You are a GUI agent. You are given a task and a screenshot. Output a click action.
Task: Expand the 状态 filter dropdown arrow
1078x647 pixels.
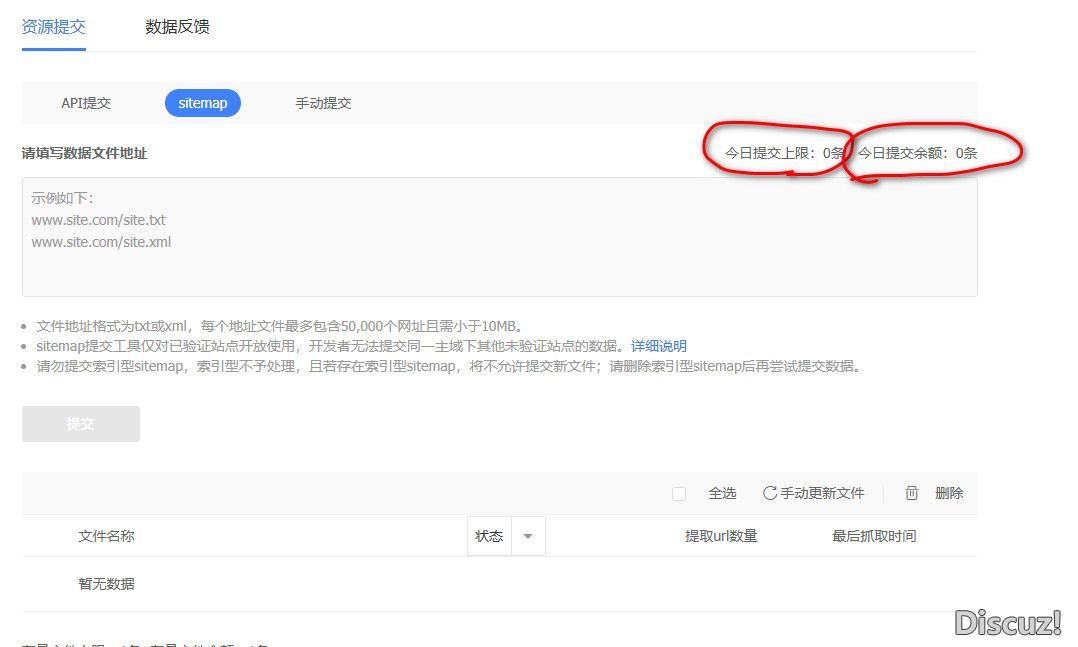(x=528, y=536)
